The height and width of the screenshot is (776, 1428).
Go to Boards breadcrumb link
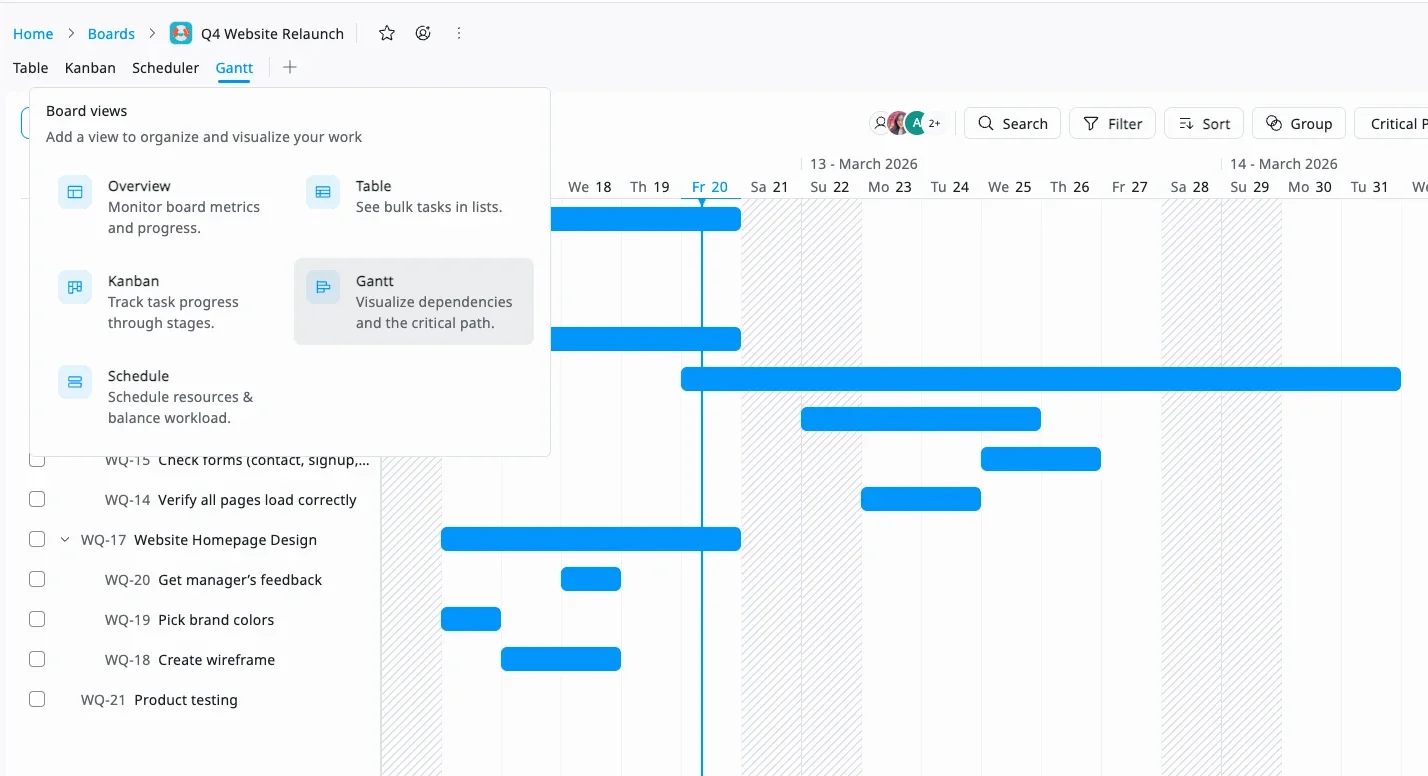(x=111, y=34)
